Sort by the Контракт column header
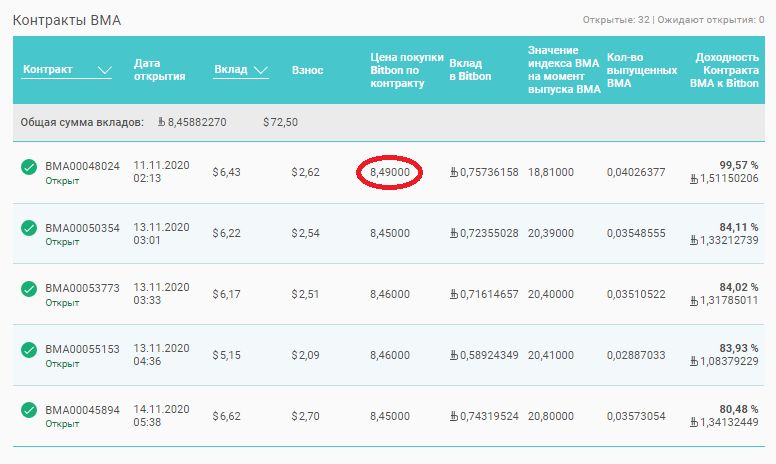776x464 pixels. coord(48,69)
